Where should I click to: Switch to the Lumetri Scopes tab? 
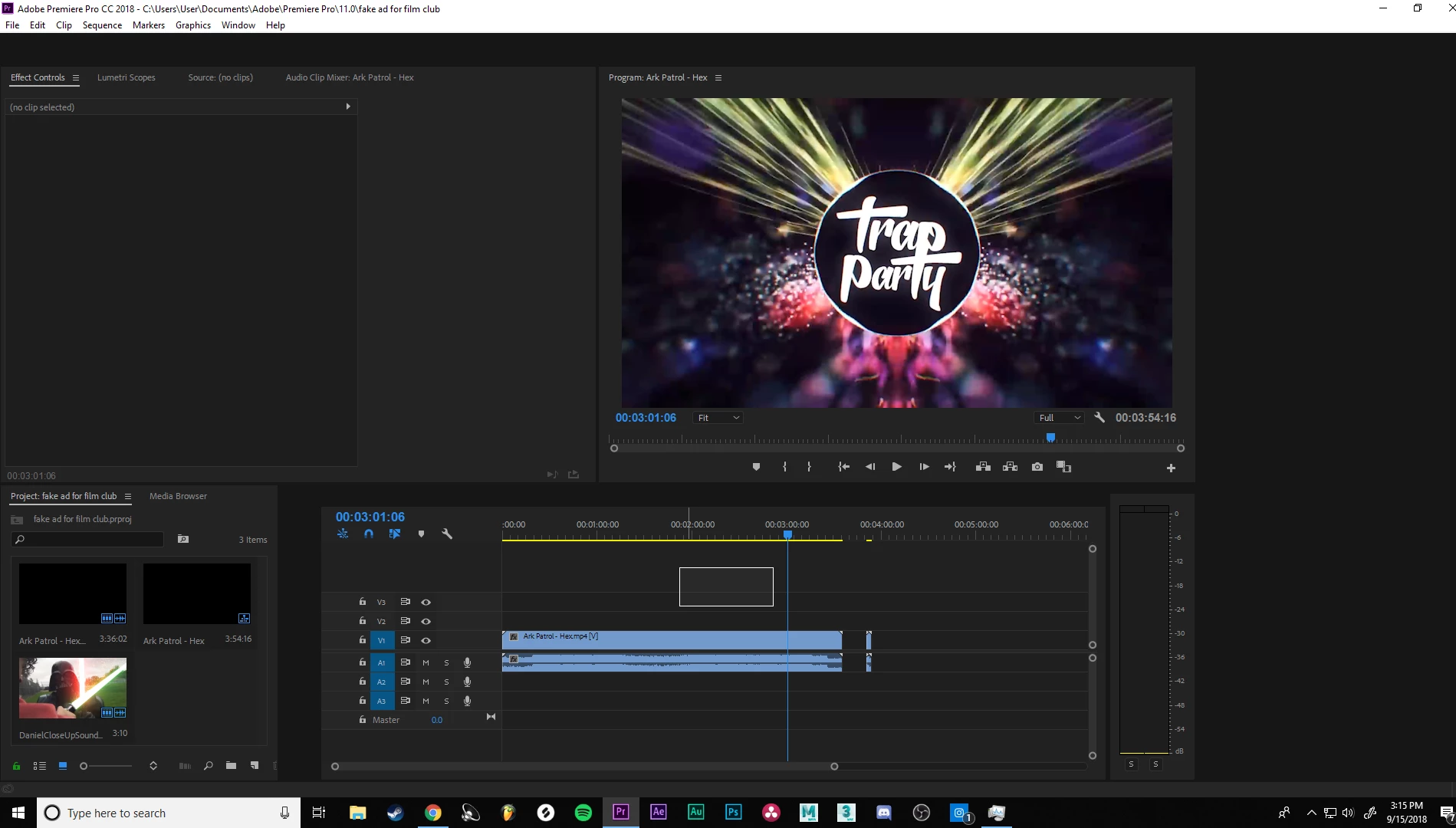pyautogui.click(x=127, y=77)
